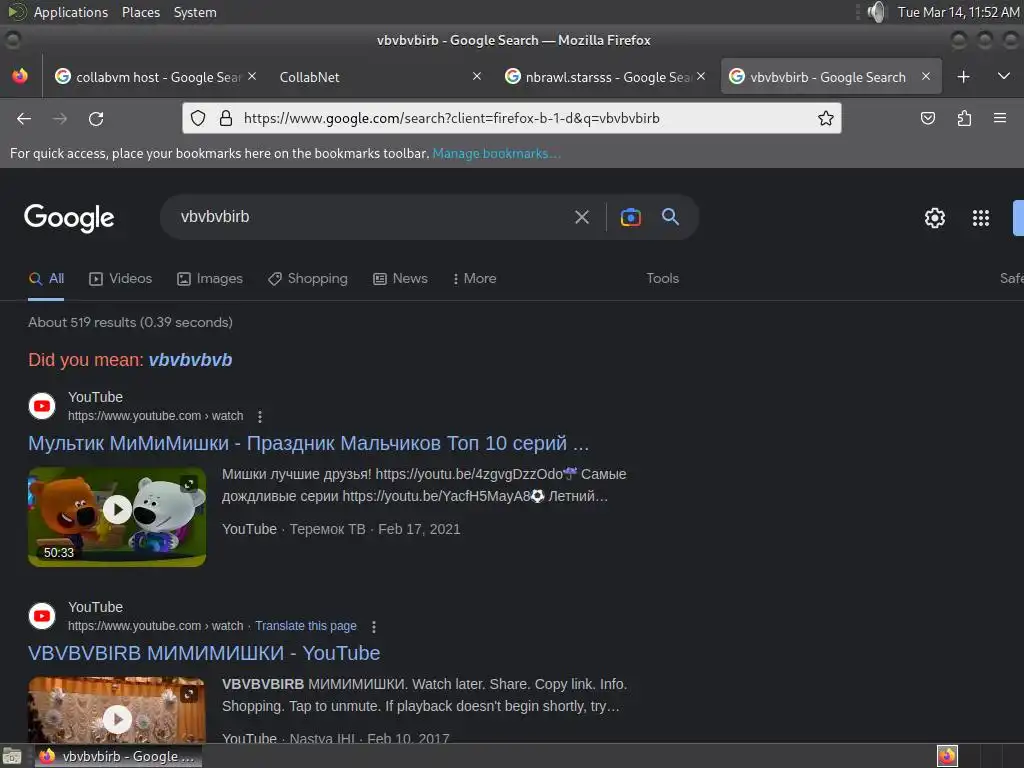The image size is (1024, 768).
Task: Open Firefox hamburger application menu
Action: (x=1000, y=118)
